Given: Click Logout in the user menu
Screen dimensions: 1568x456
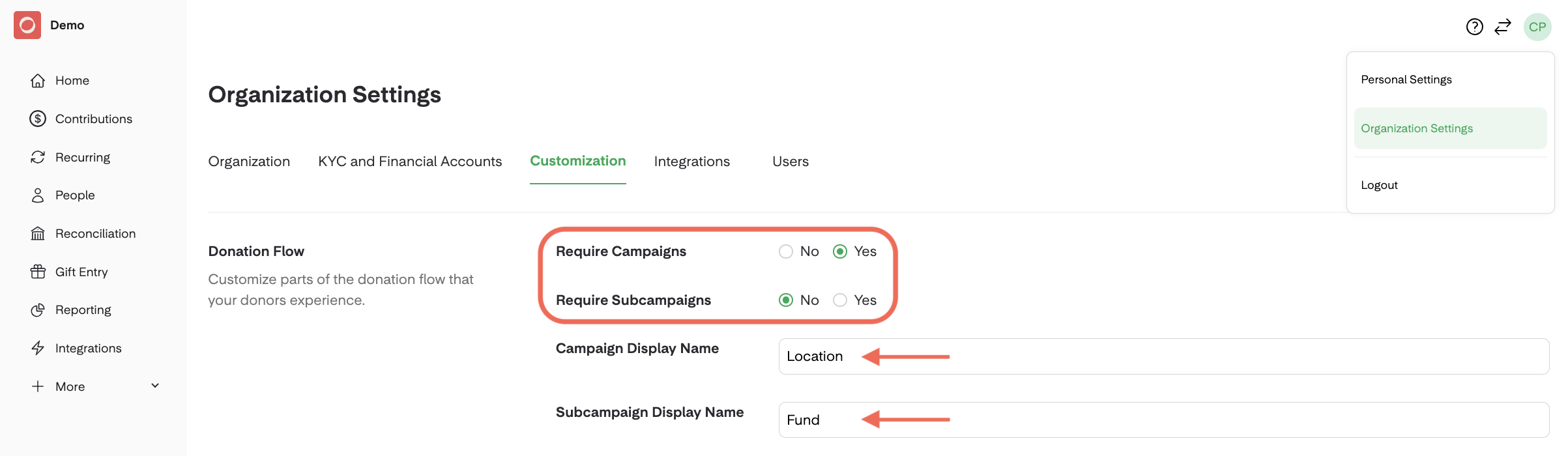Looking at the screenshot, I should pyautogui.click(x=1379, y=185).
